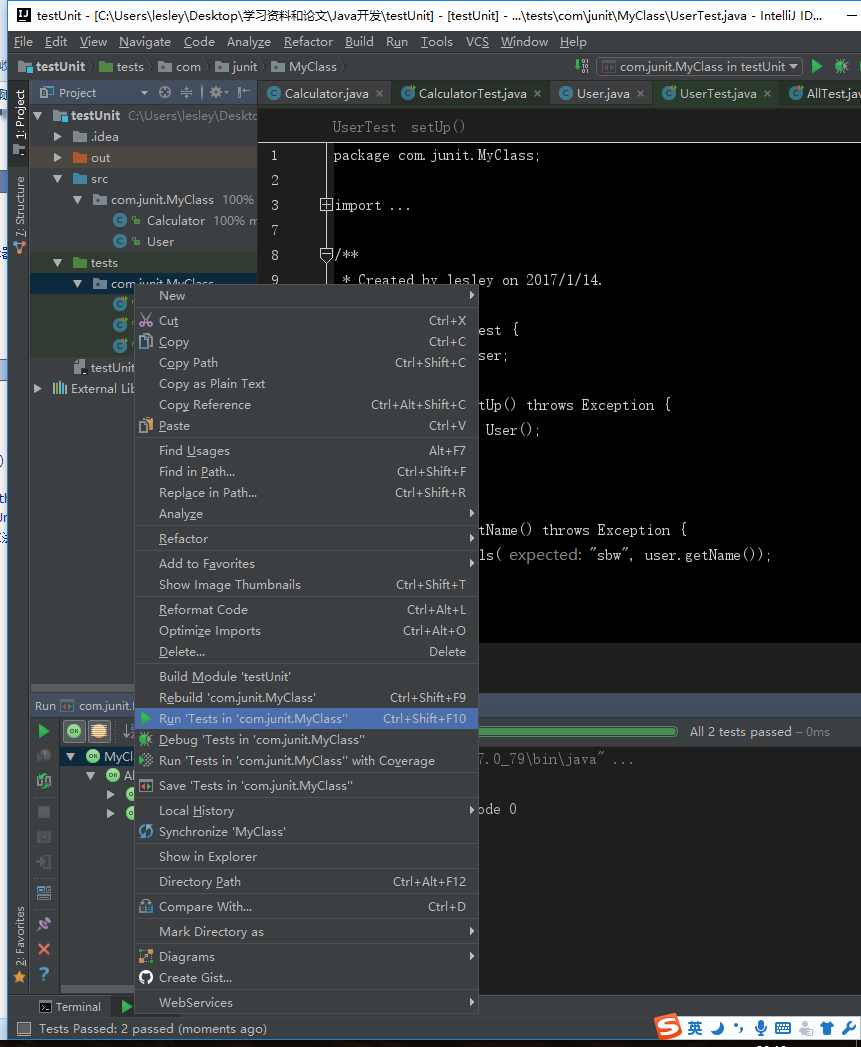Open help question mark in Run panel

(44, 974)
